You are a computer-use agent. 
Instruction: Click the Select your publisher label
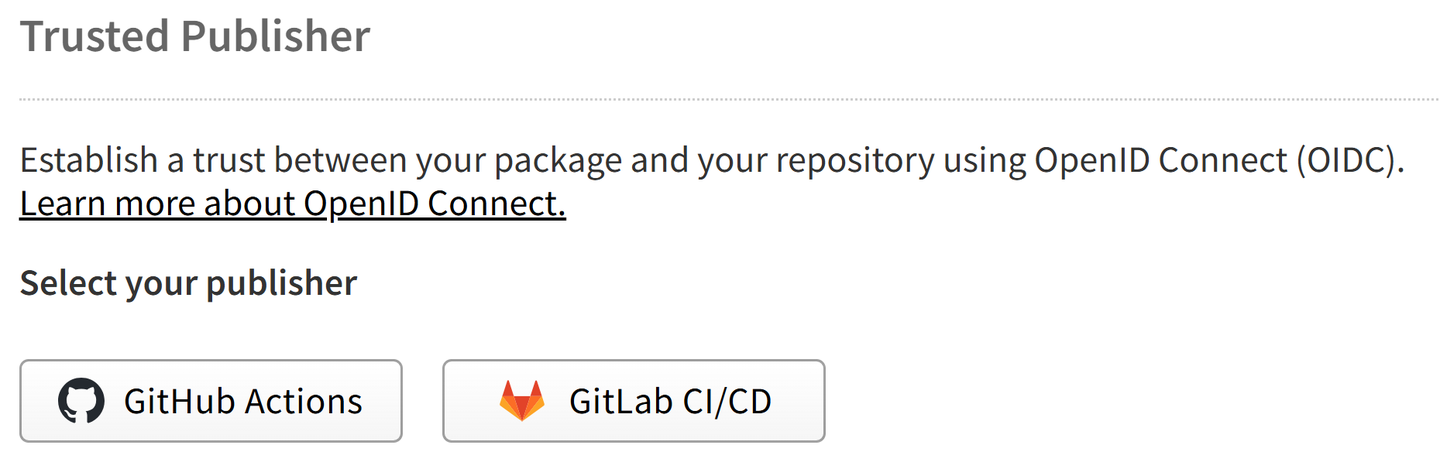point(188,283)
